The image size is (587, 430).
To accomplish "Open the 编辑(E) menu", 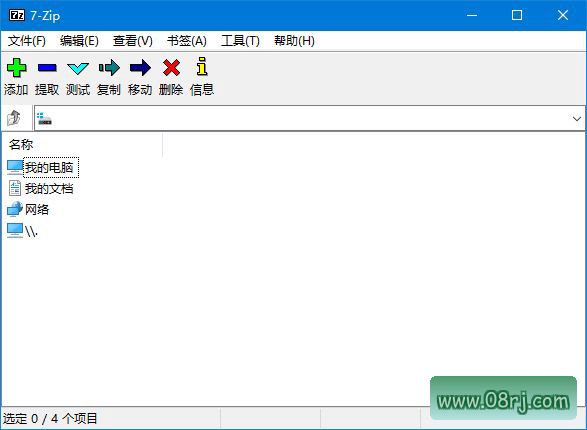I will 79,40.
